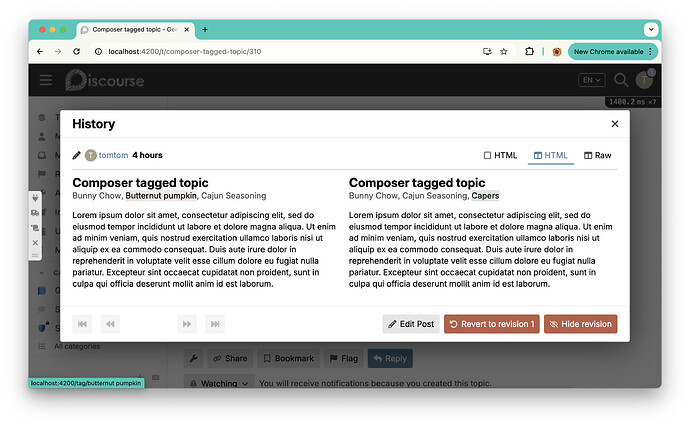Go back in browser
This screenshot has height=426, width=690.
point(40,51)
